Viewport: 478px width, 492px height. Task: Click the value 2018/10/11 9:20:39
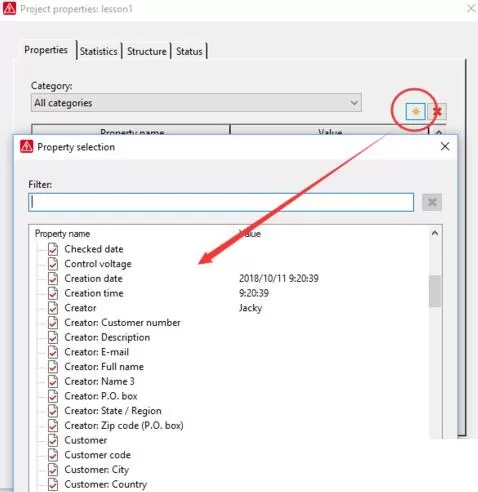[x=279, y=278]
